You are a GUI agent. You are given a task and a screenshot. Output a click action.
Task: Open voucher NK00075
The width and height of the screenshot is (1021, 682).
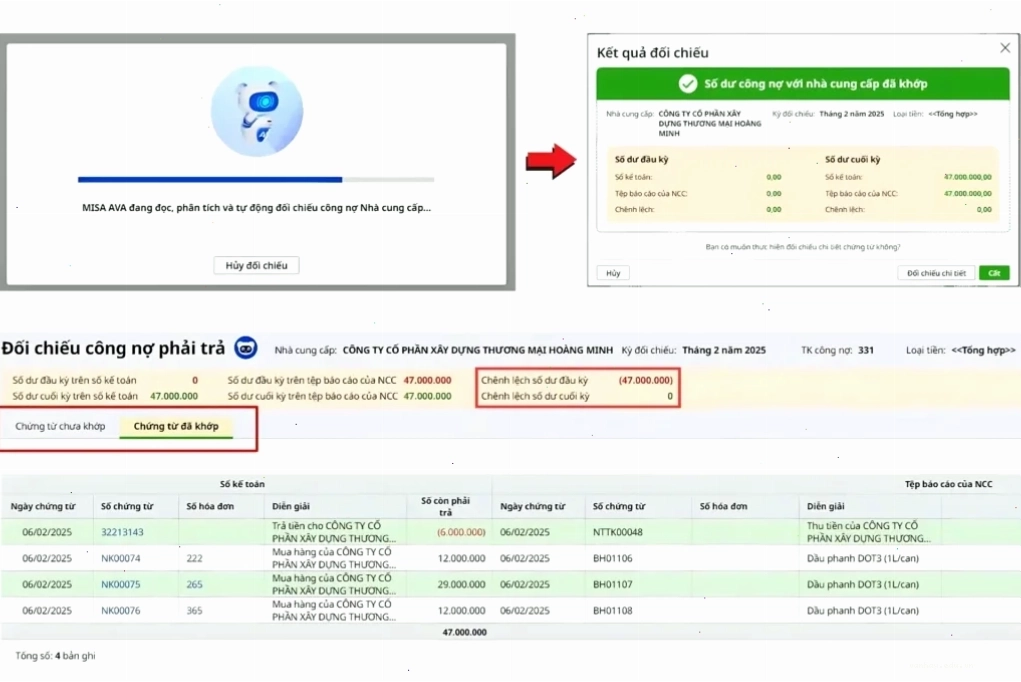point(120,584)
